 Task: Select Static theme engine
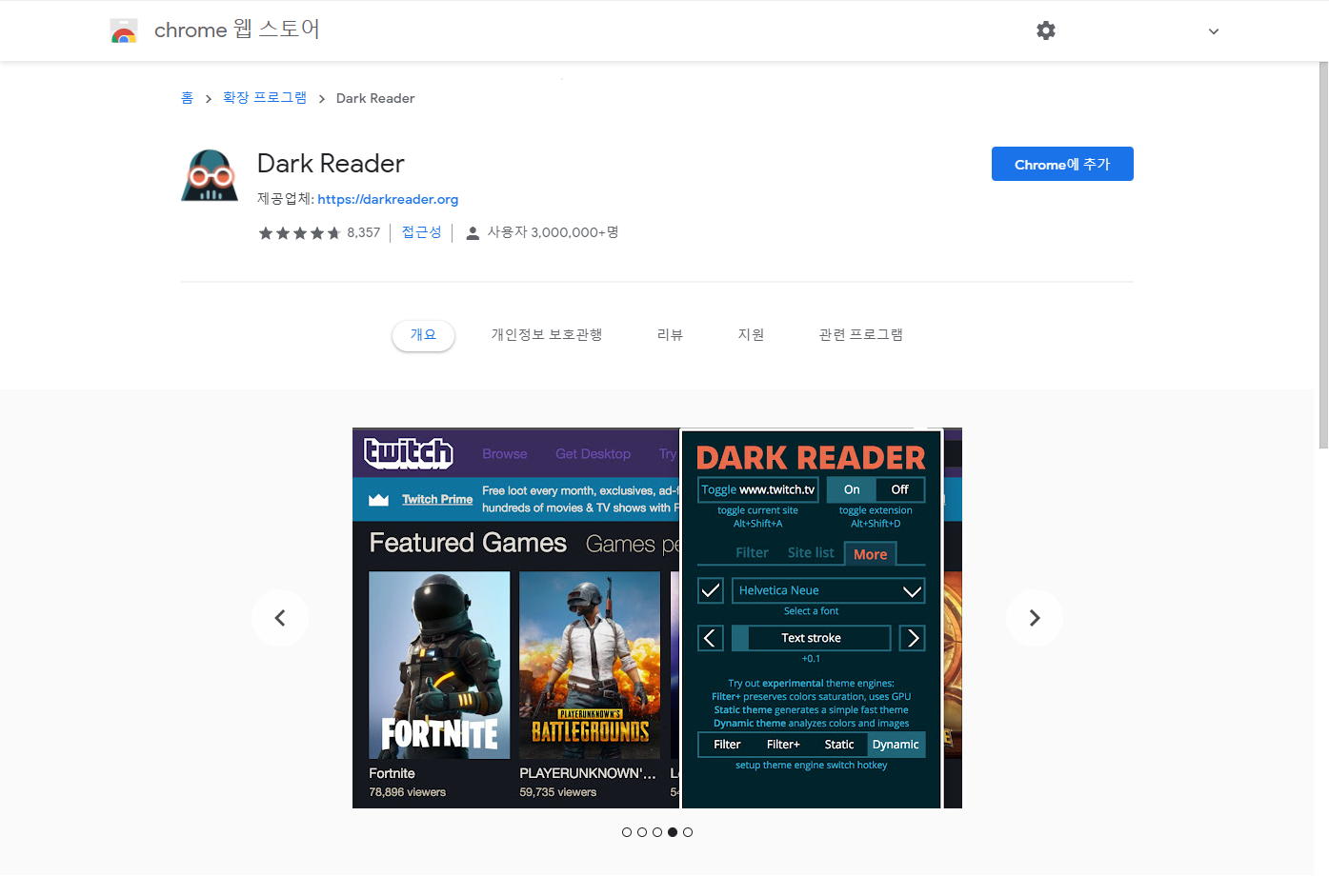(839, 745)
